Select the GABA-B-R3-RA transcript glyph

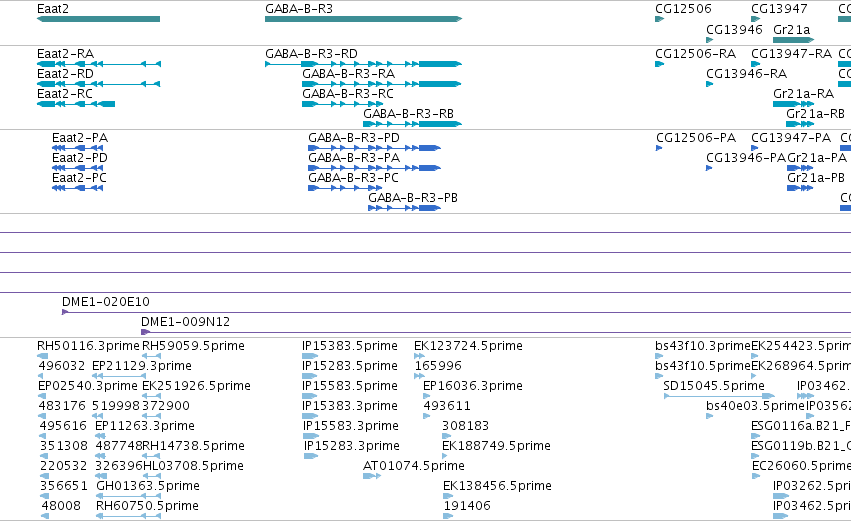[382, 84]
